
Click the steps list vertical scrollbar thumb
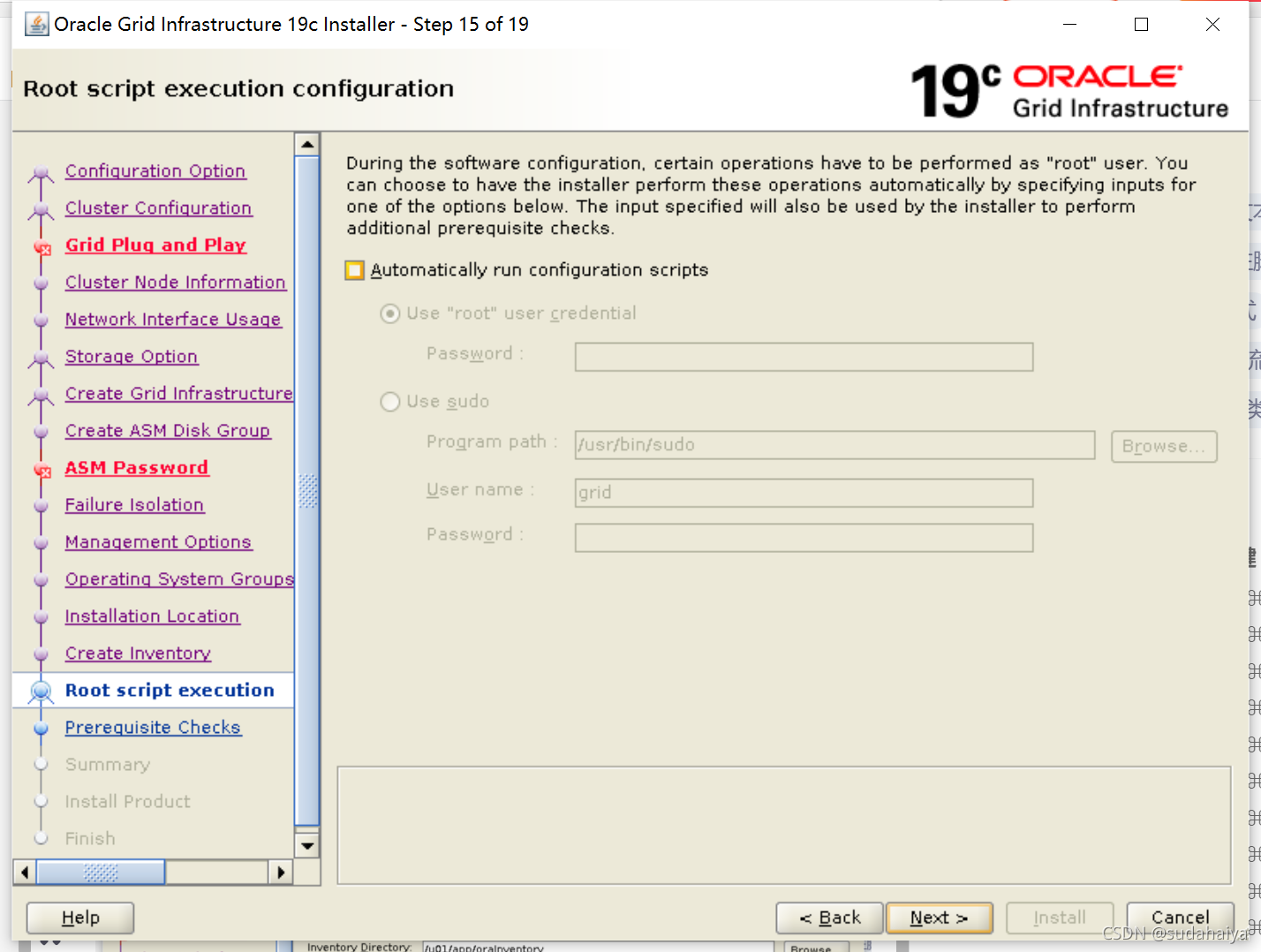click(x=307, y=491)
